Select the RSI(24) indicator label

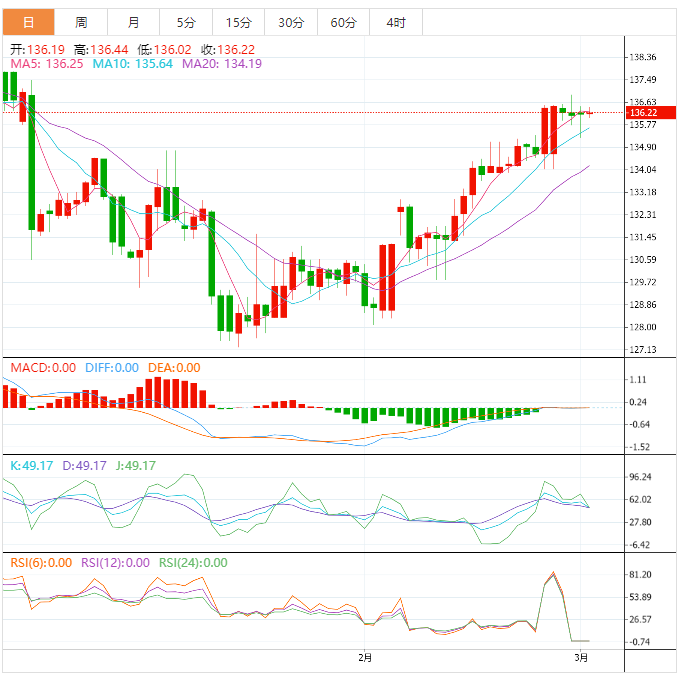pos(193,563)
